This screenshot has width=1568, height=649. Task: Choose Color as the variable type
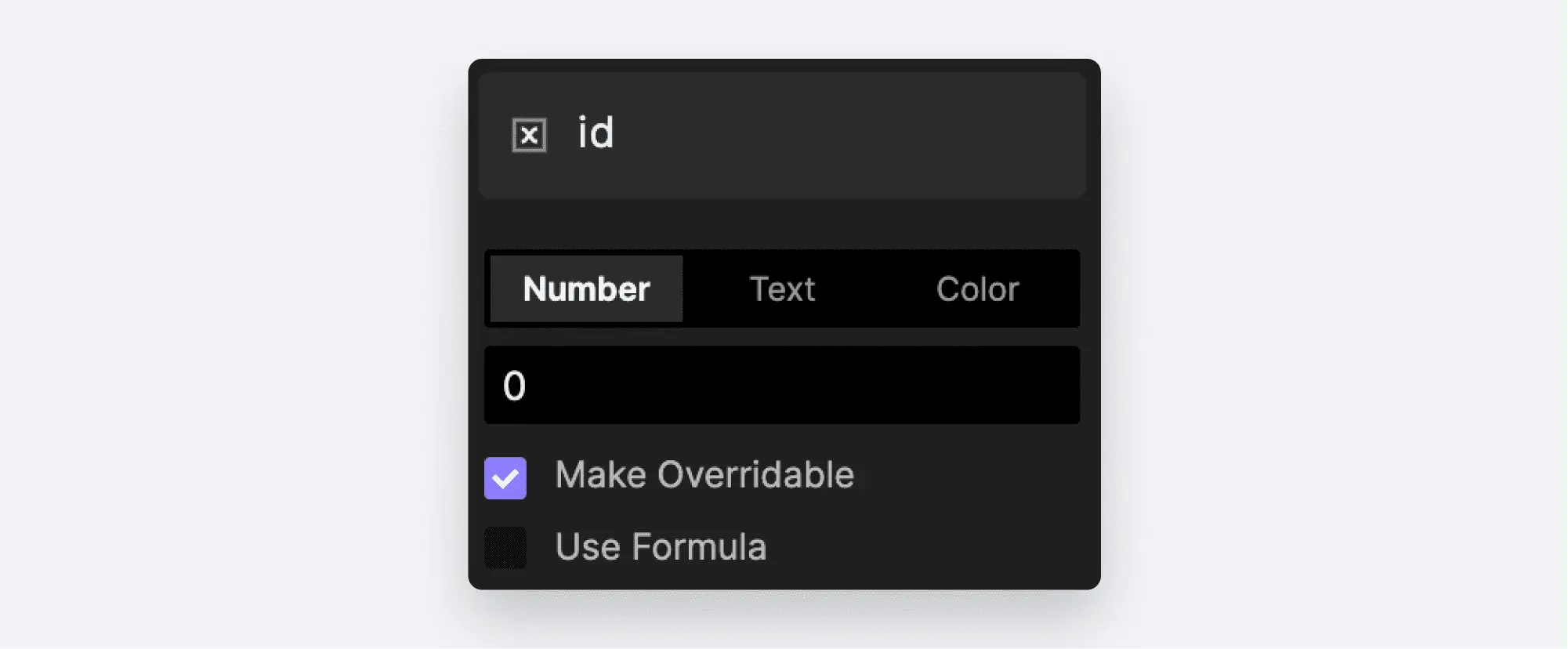(977, 288)
